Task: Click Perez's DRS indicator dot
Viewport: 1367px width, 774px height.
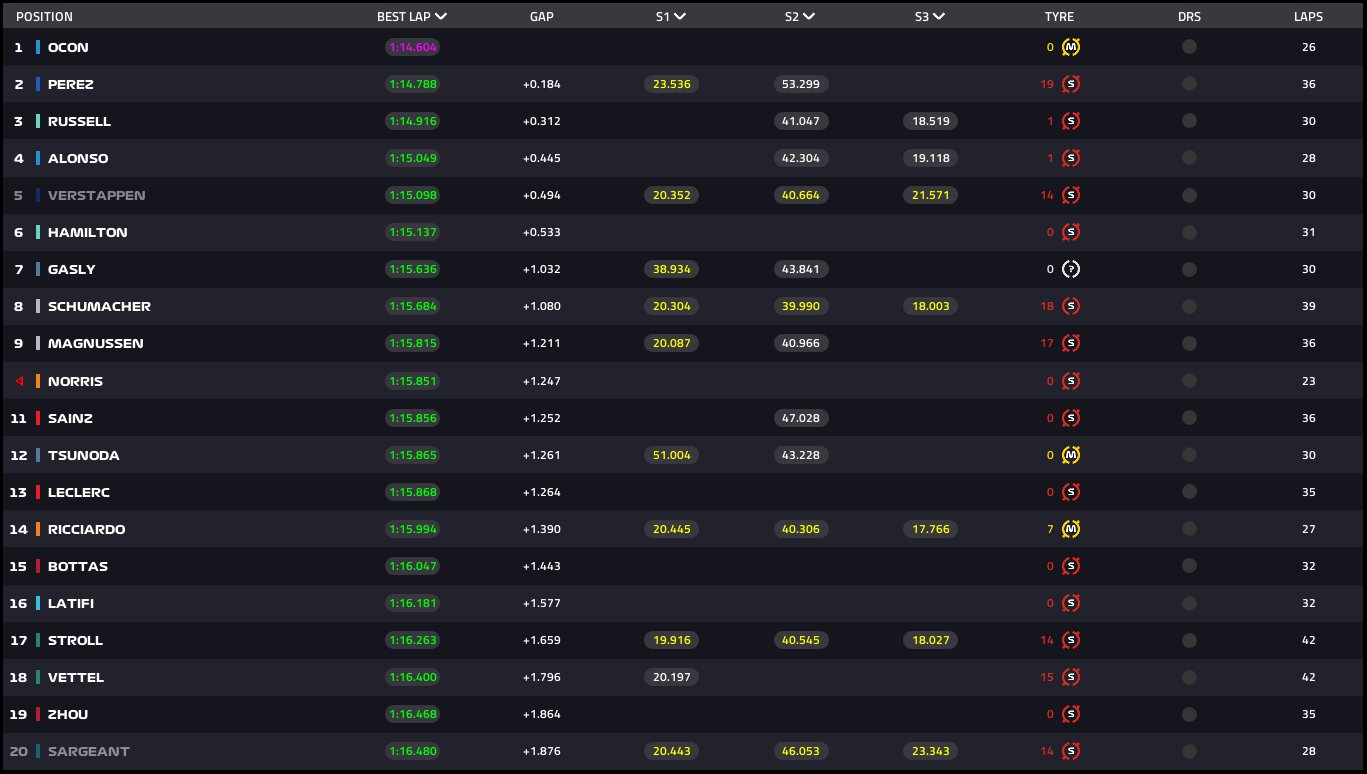Action: point(1189,84)
